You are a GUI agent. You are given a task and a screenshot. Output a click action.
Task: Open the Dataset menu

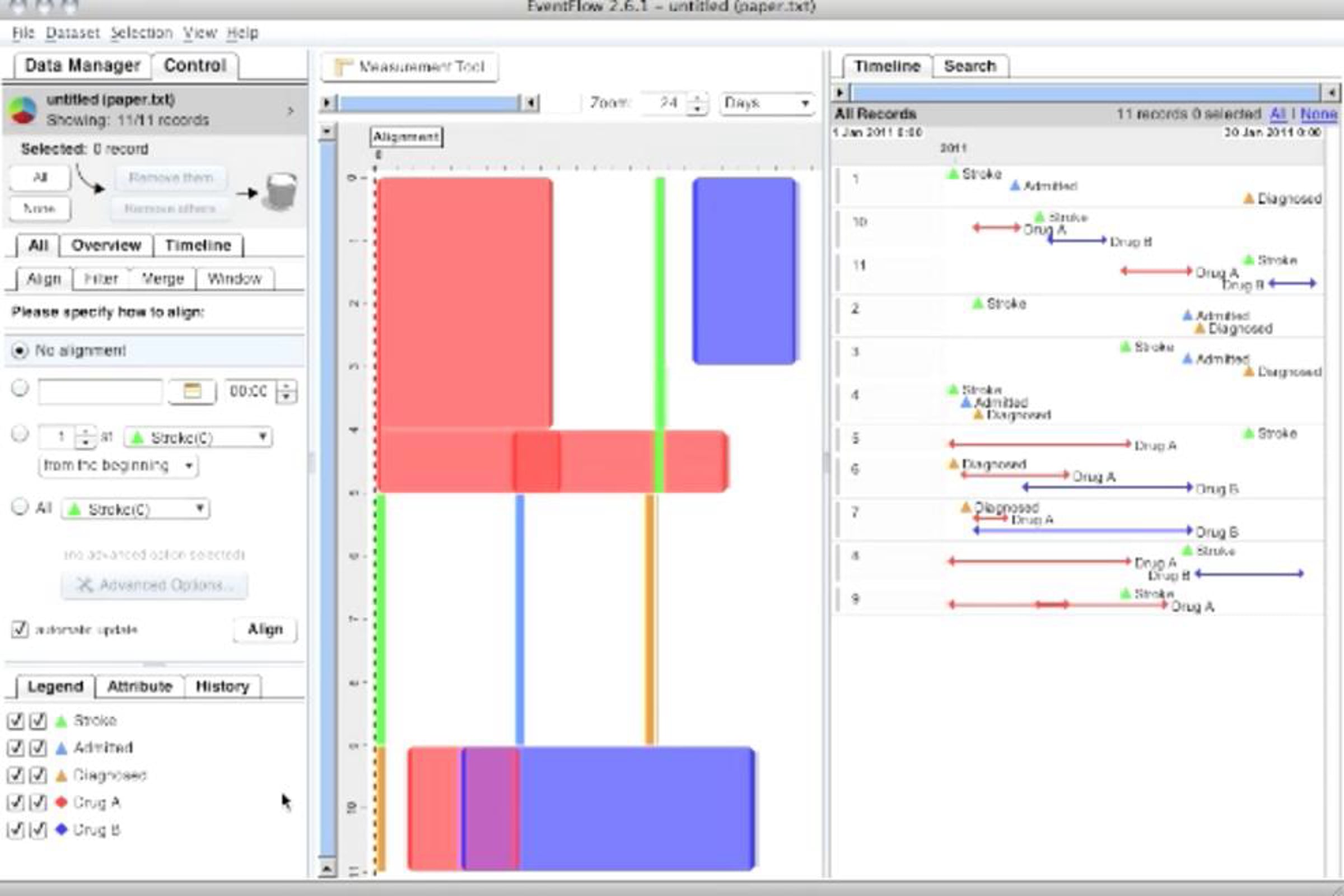point(73,32)
